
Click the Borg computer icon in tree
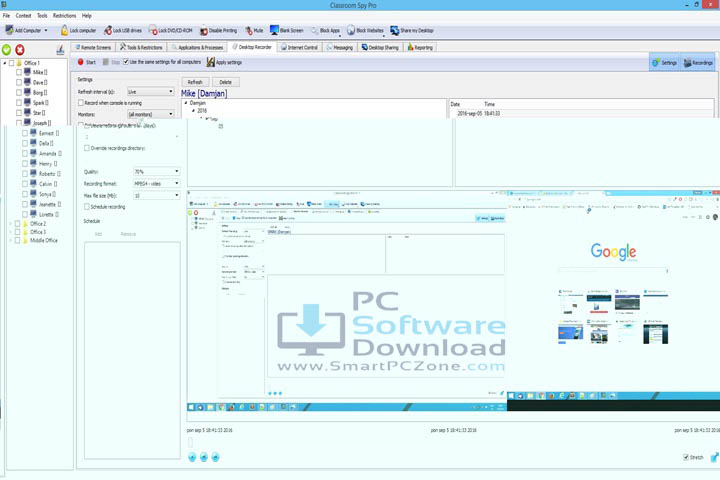pos(28,92)
